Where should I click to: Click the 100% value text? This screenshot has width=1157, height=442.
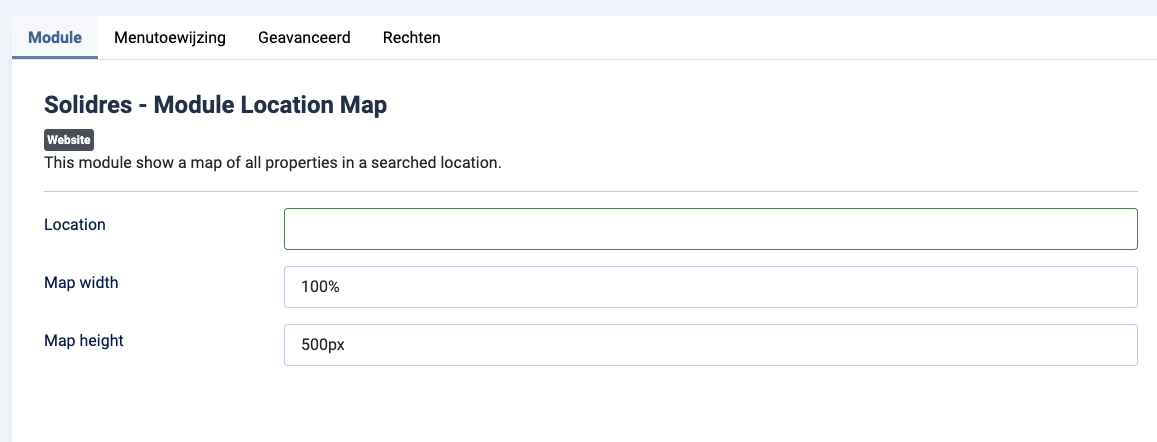321,287
